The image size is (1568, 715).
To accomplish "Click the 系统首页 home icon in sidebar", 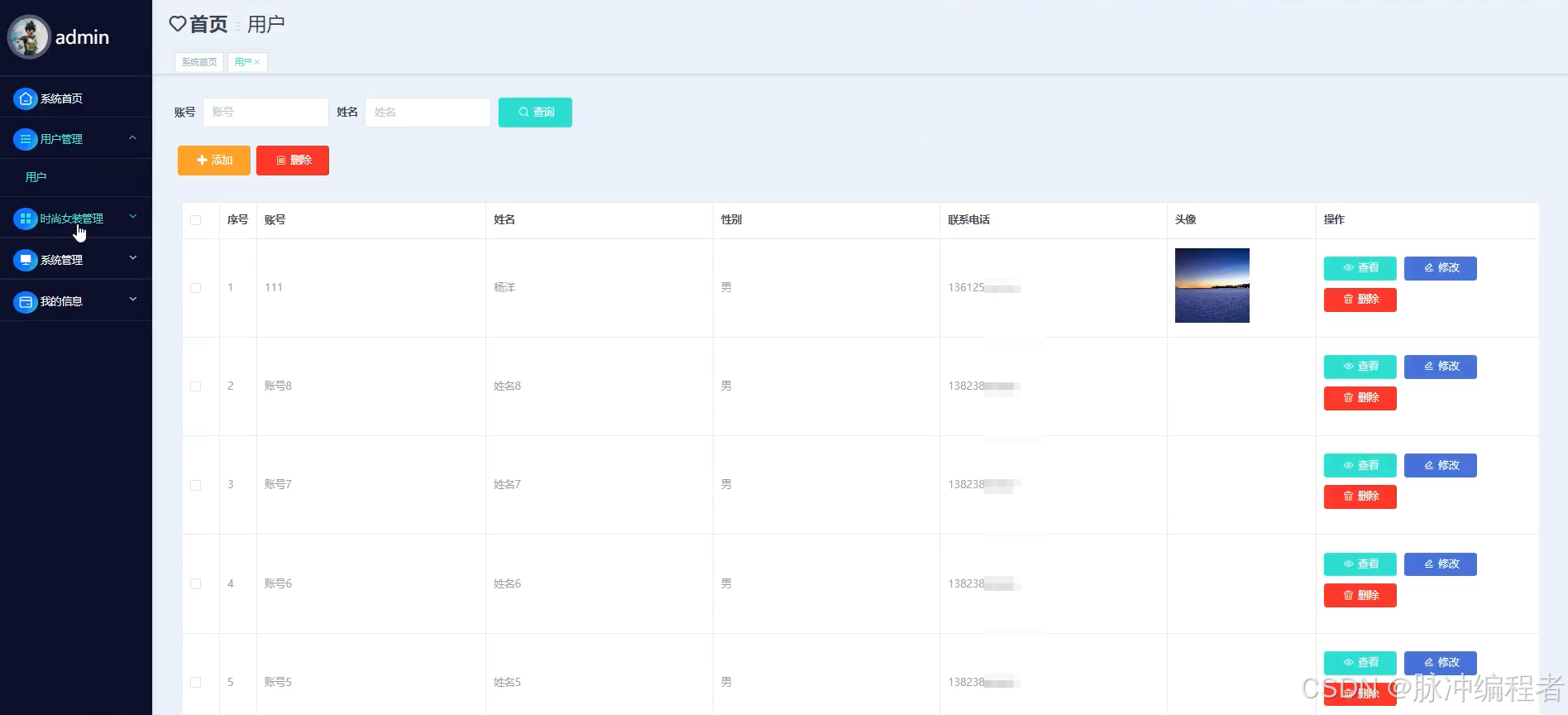I will click(26, 98).
